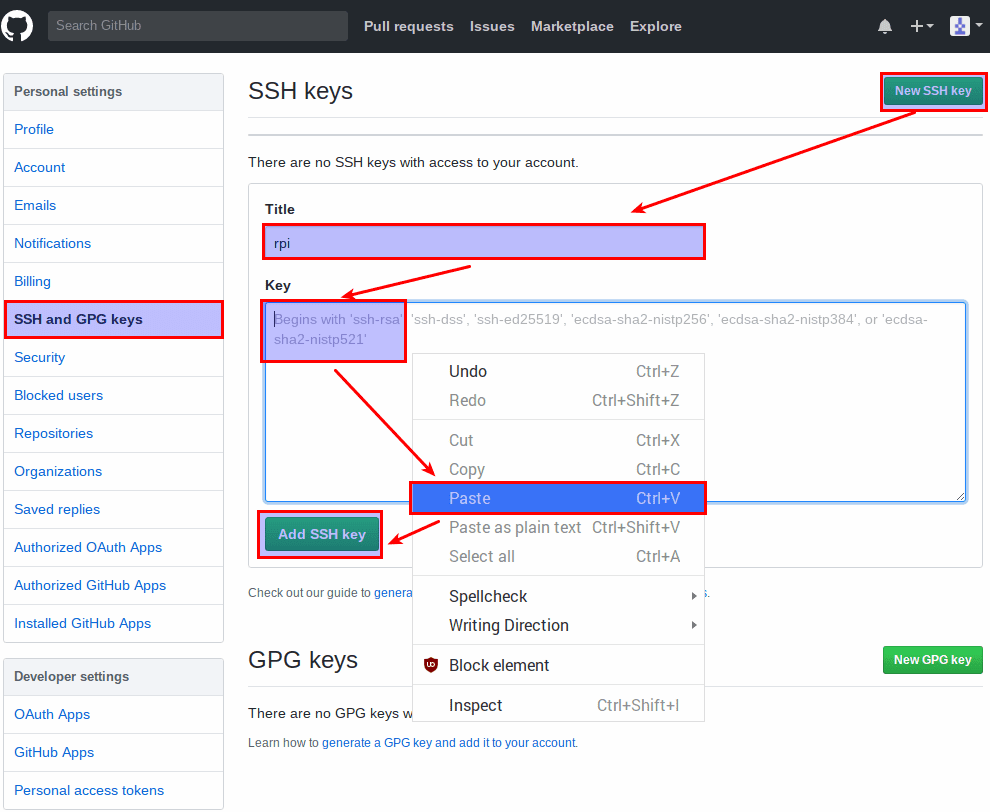Expand the Writing Direction submenu
990x812 pixels.
click(x=558, y=625)
